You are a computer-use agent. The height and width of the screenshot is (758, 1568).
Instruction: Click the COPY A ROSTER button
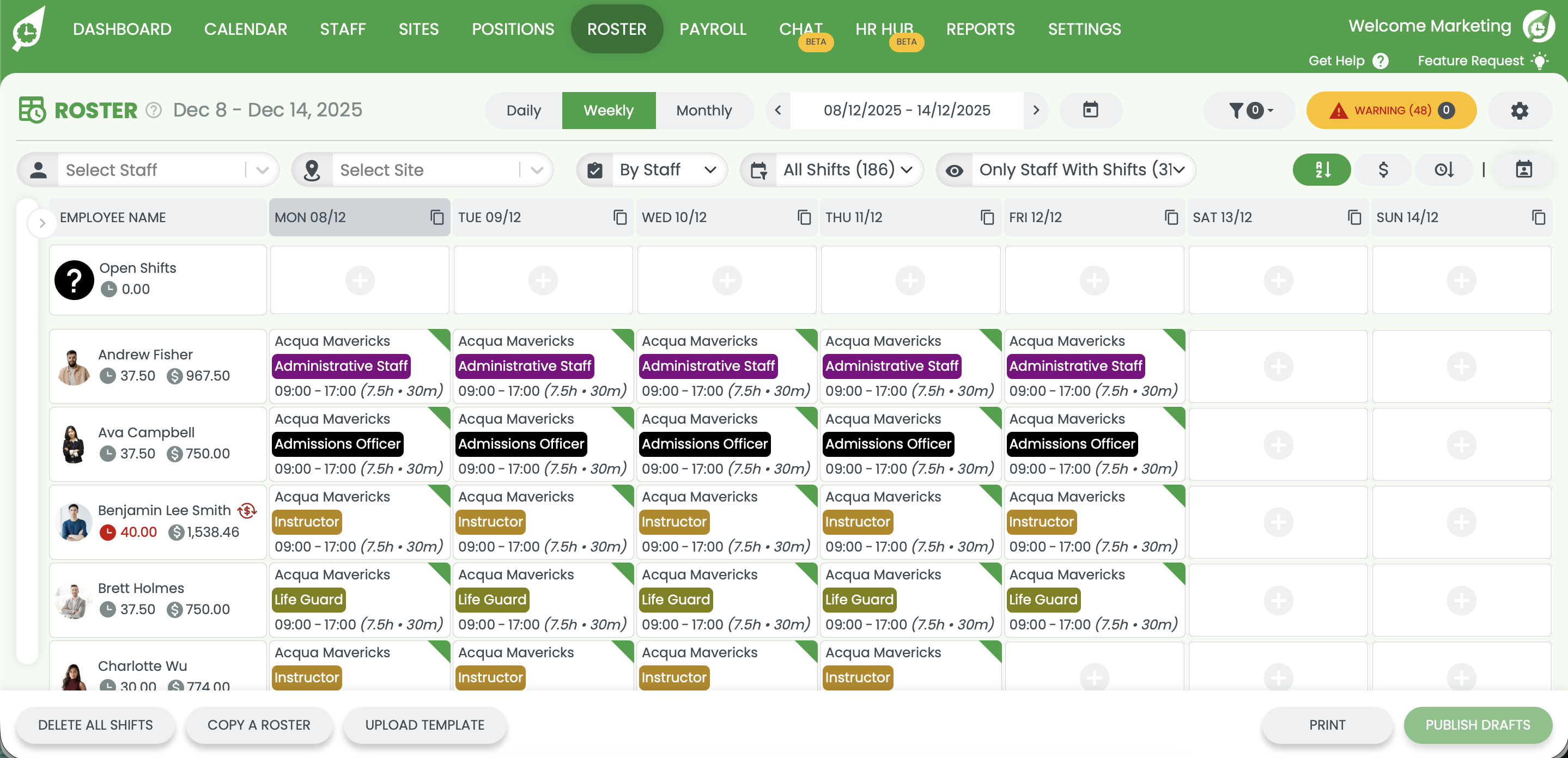259,725
